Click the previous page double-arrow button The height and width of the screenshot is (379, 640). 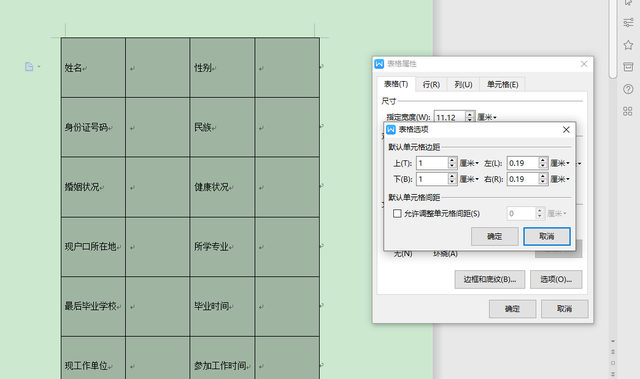pyautogui.click(x=613, y=352)
